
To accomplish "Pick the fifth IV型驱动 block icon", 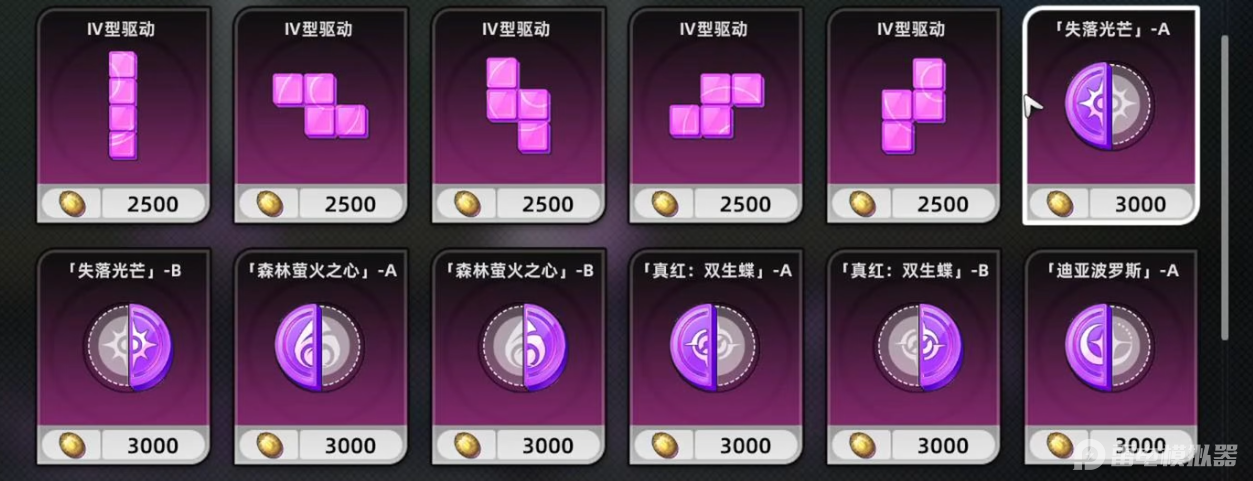I will tap(912, 105).
